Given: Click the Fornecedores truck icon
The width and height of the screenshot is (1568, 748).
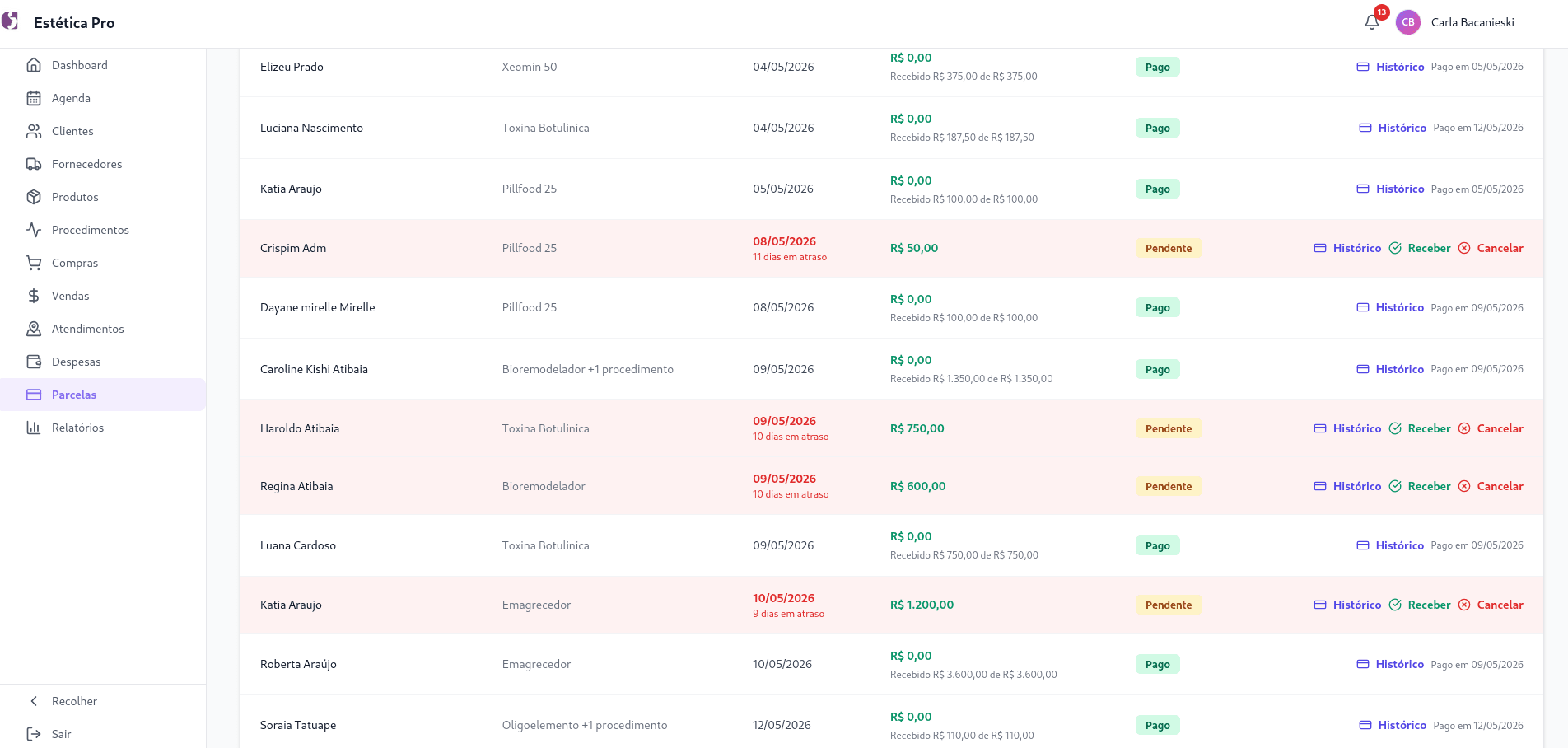Looking at the screenshot, I should (34, 164).
